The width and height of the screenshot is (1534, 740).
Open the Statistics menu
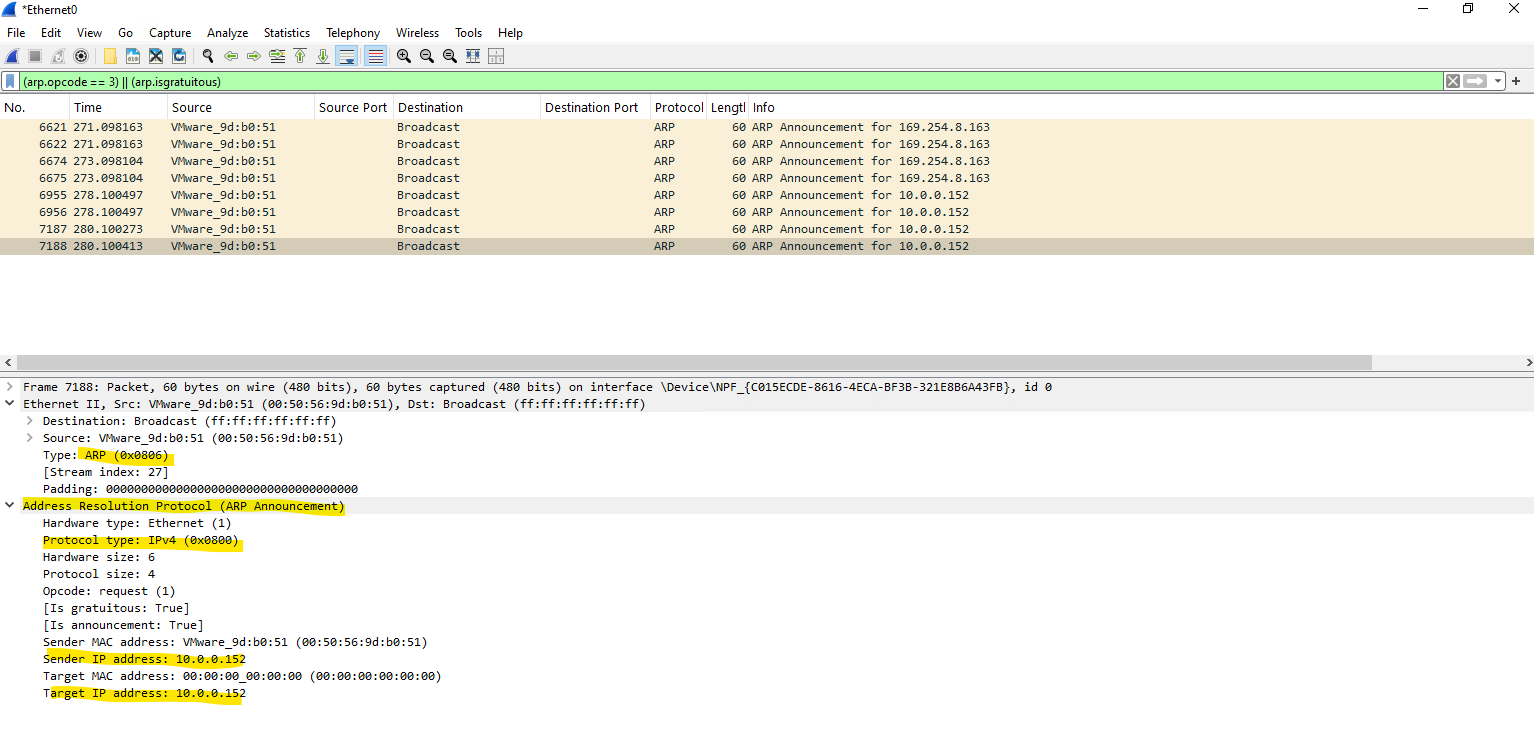point(286,33)
